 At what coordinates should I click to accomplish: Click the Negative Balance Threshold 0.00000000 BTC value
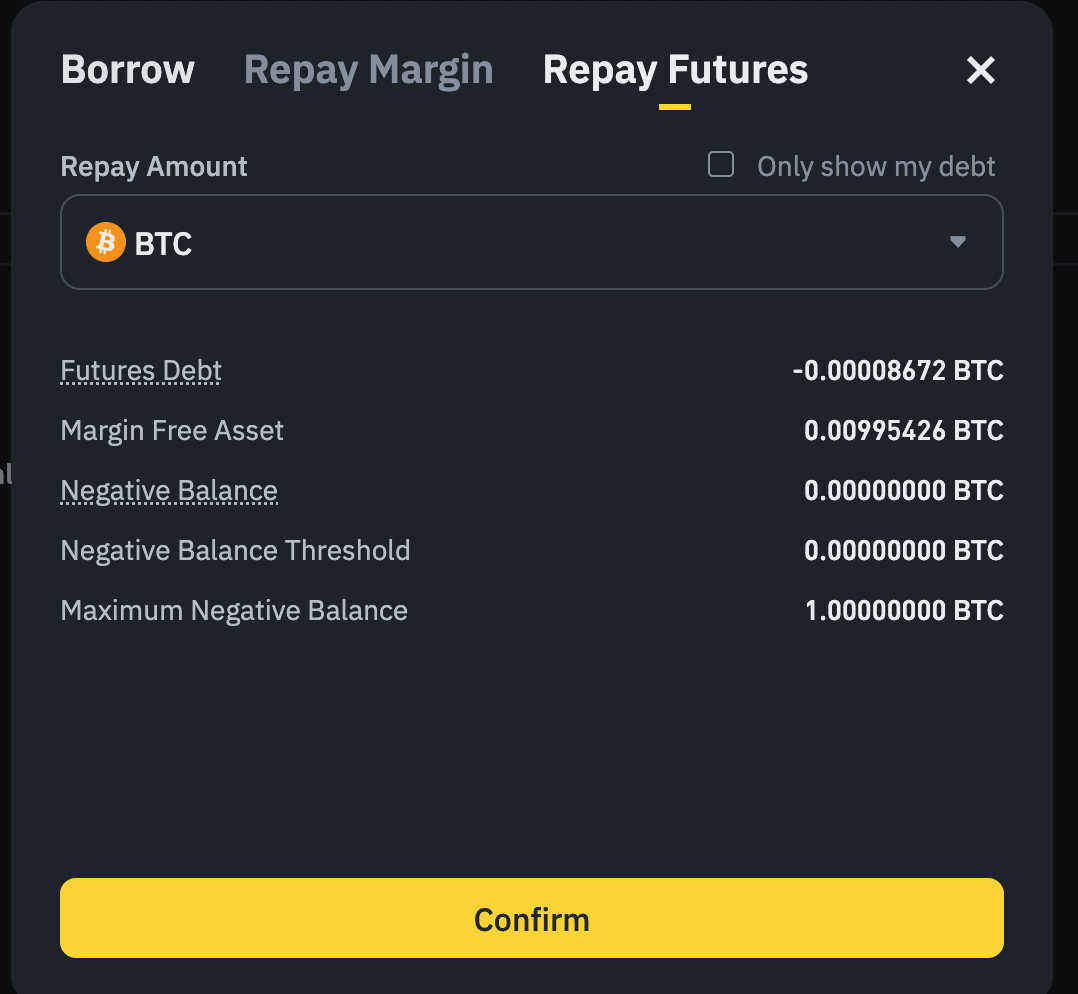click(903, 551)
